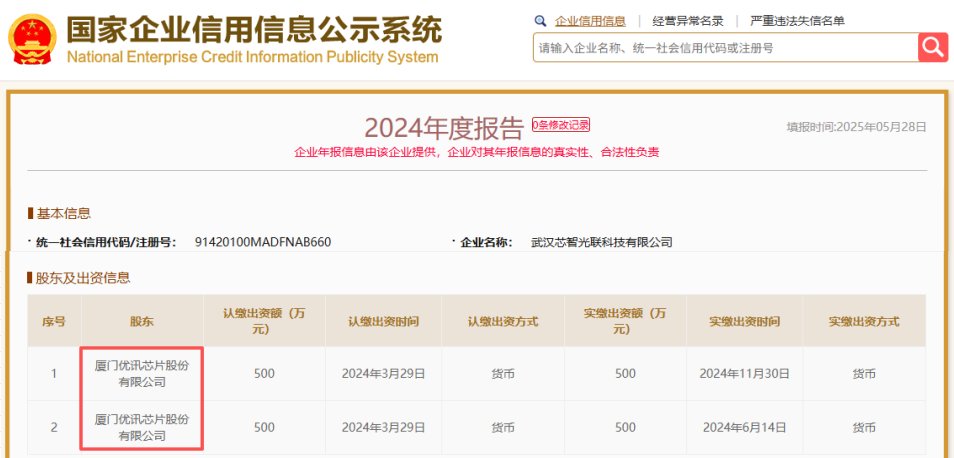Click the 认缴出资时间 column header
Viewport: 954px width, 458px height.
pyautogui.click(x=383, y=321)
